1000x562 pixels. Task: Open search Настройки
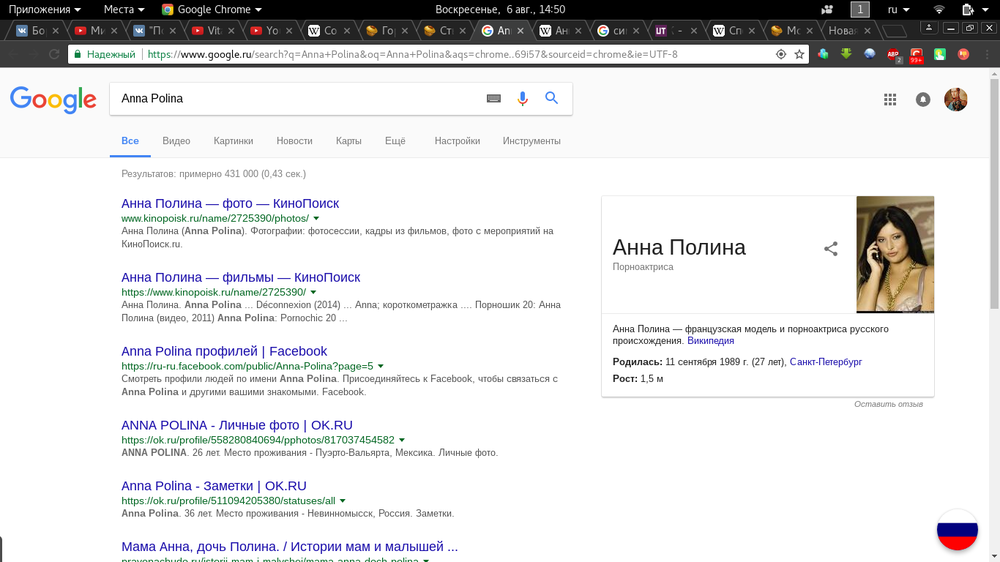click(457, 141)
